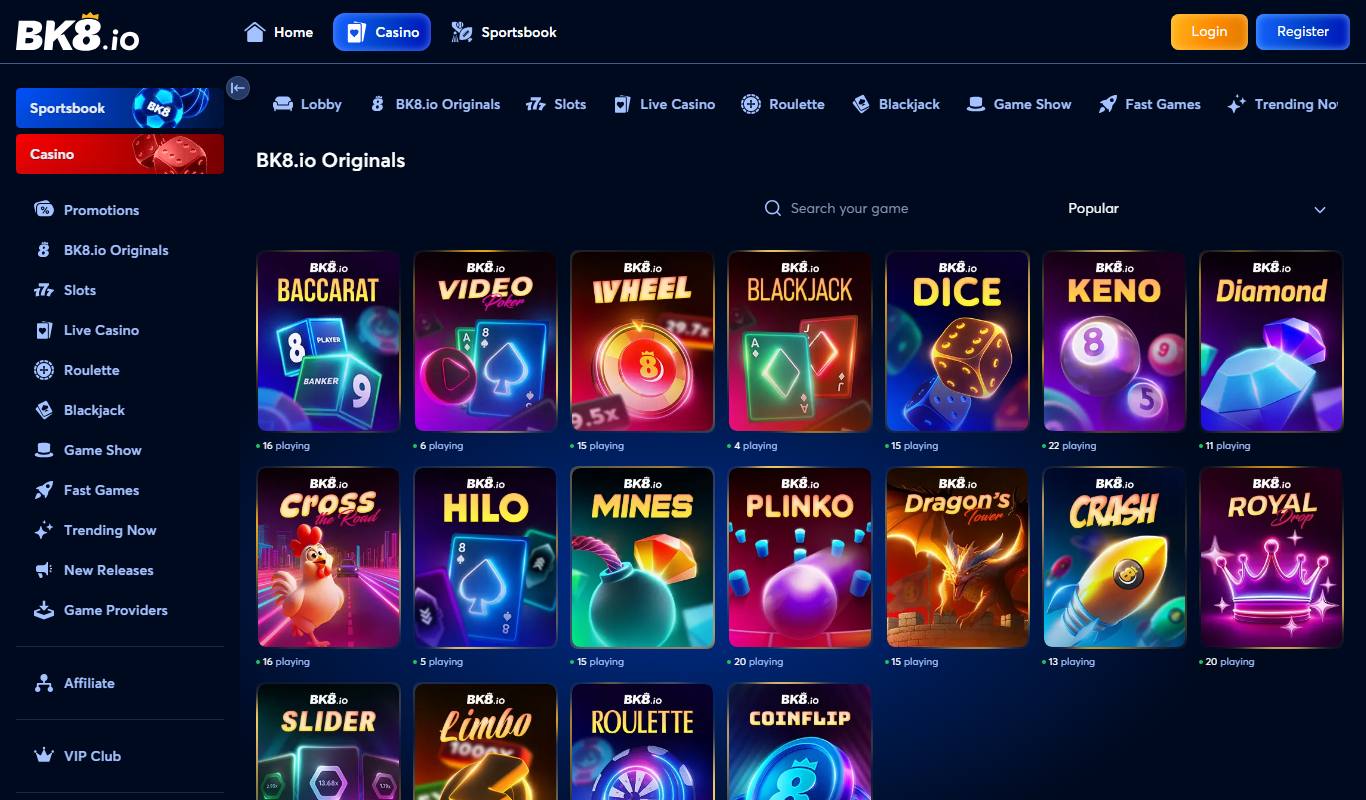Open the Diamond game thumbnail
1366x800 pixels.
[x=1271, y=341]
